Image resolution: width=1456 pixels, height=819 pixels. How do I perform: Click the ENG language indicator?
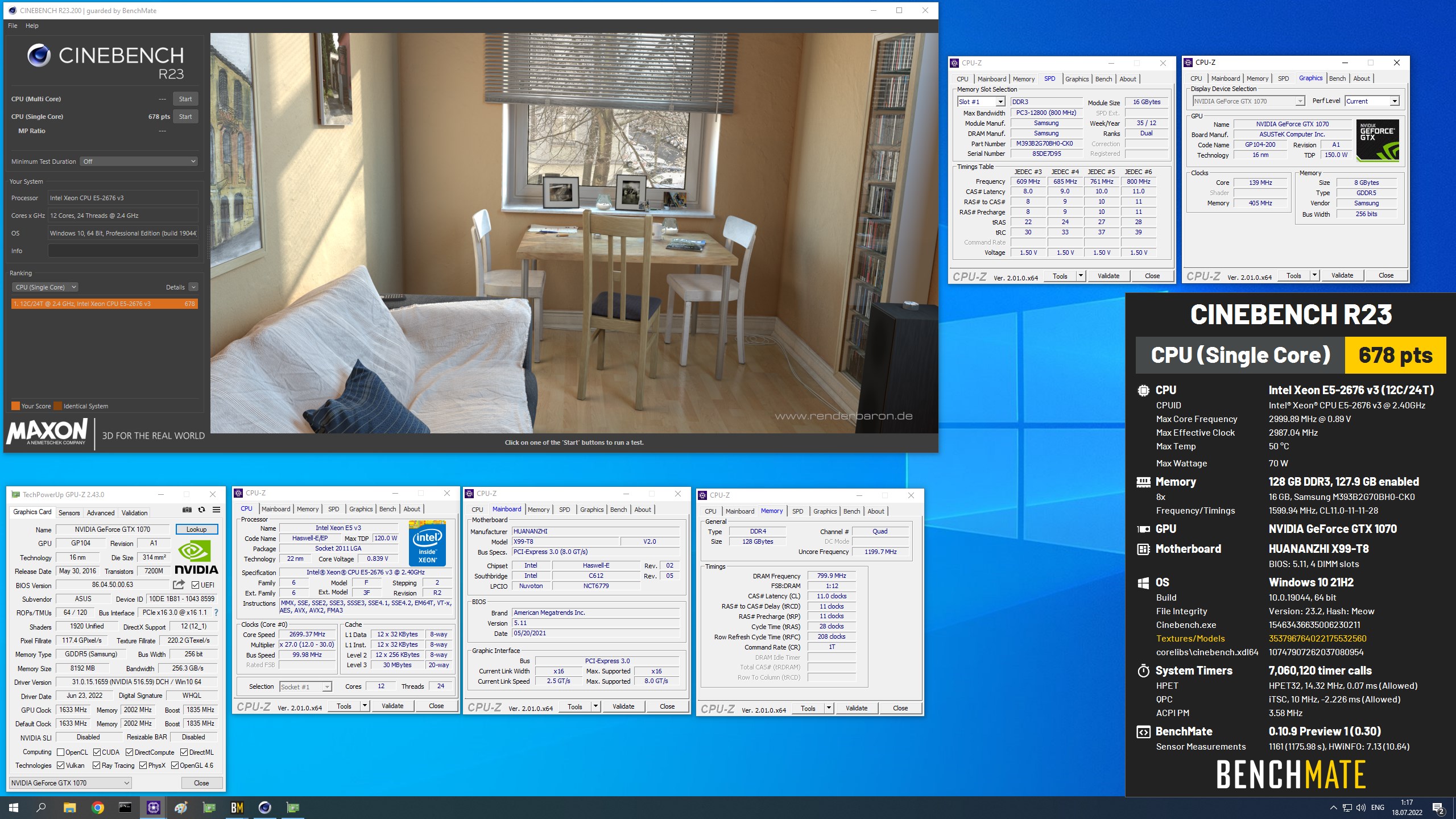click(x=1378, y=808)
